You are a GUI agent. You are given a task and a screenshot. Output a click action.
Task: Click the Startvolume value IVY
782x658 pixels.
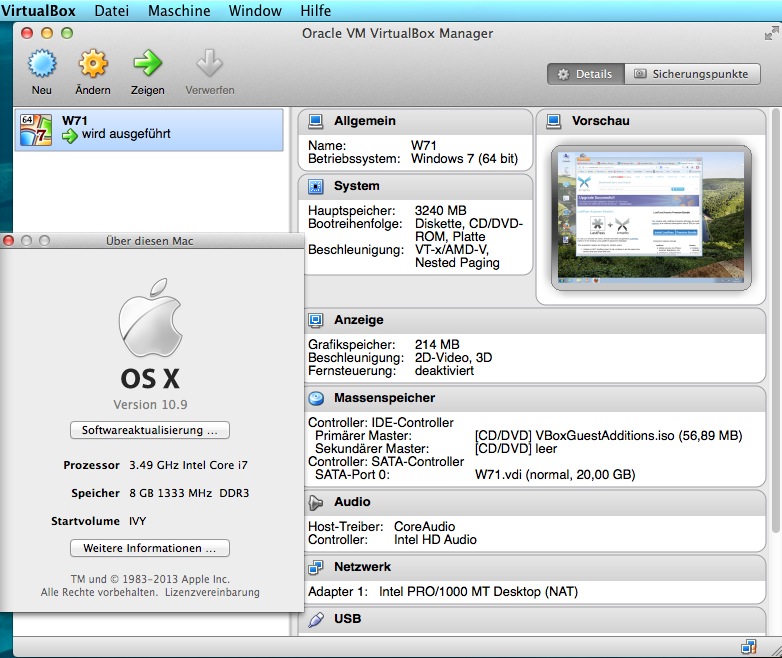tap(137, 521)
